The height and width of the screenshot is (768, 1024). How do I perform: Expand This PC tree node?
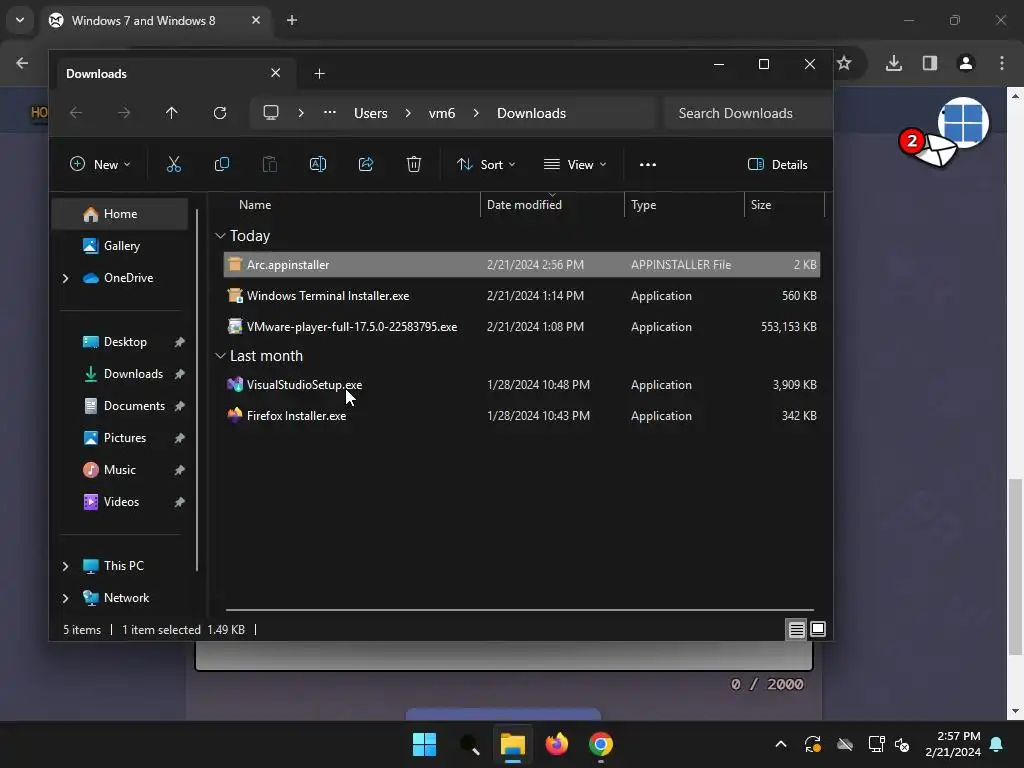coord(65,566)
